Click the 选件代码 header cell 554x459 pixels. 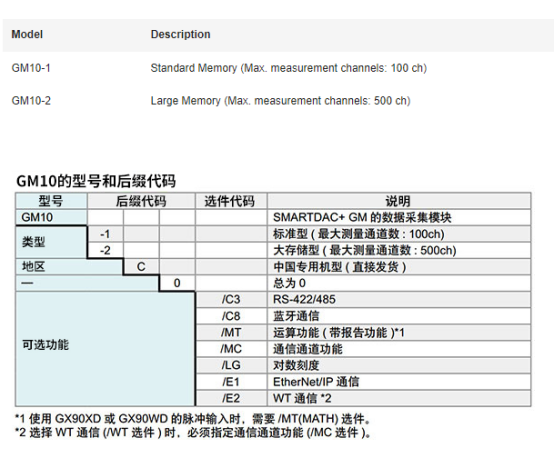pos(231,201)
